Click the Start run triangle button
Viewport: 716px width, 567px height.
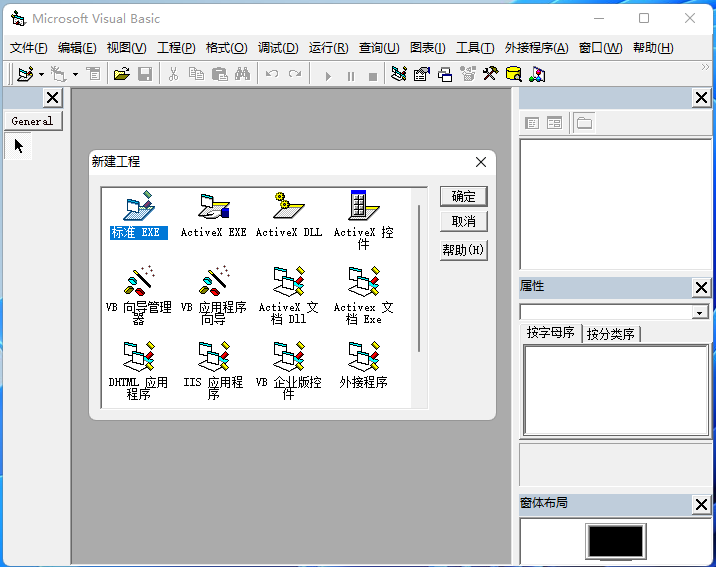328,76
